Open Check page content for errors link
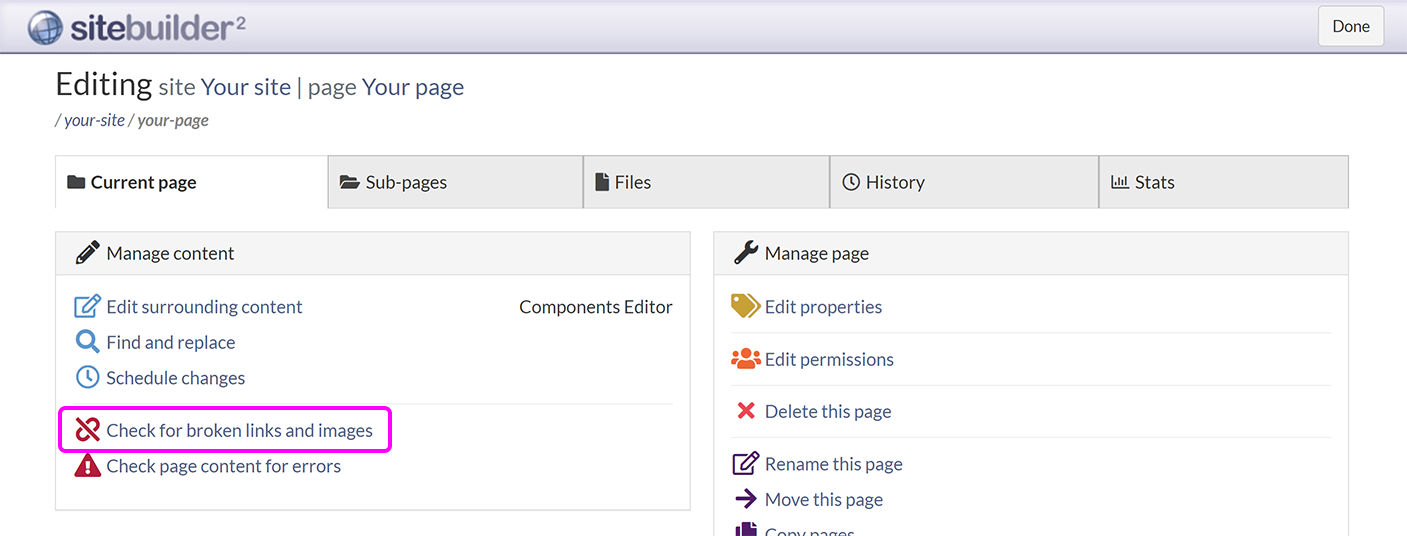The width and height of the screenshot is (1407, 536). pyautogui.click(x=223, y=466)
